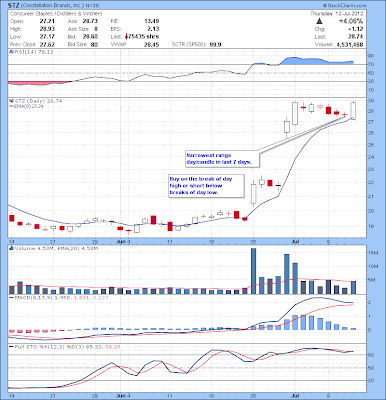Viewport: 386px width, 400px height.
Task: Click the 29 price axis label
Action: [x=372, y=100]
